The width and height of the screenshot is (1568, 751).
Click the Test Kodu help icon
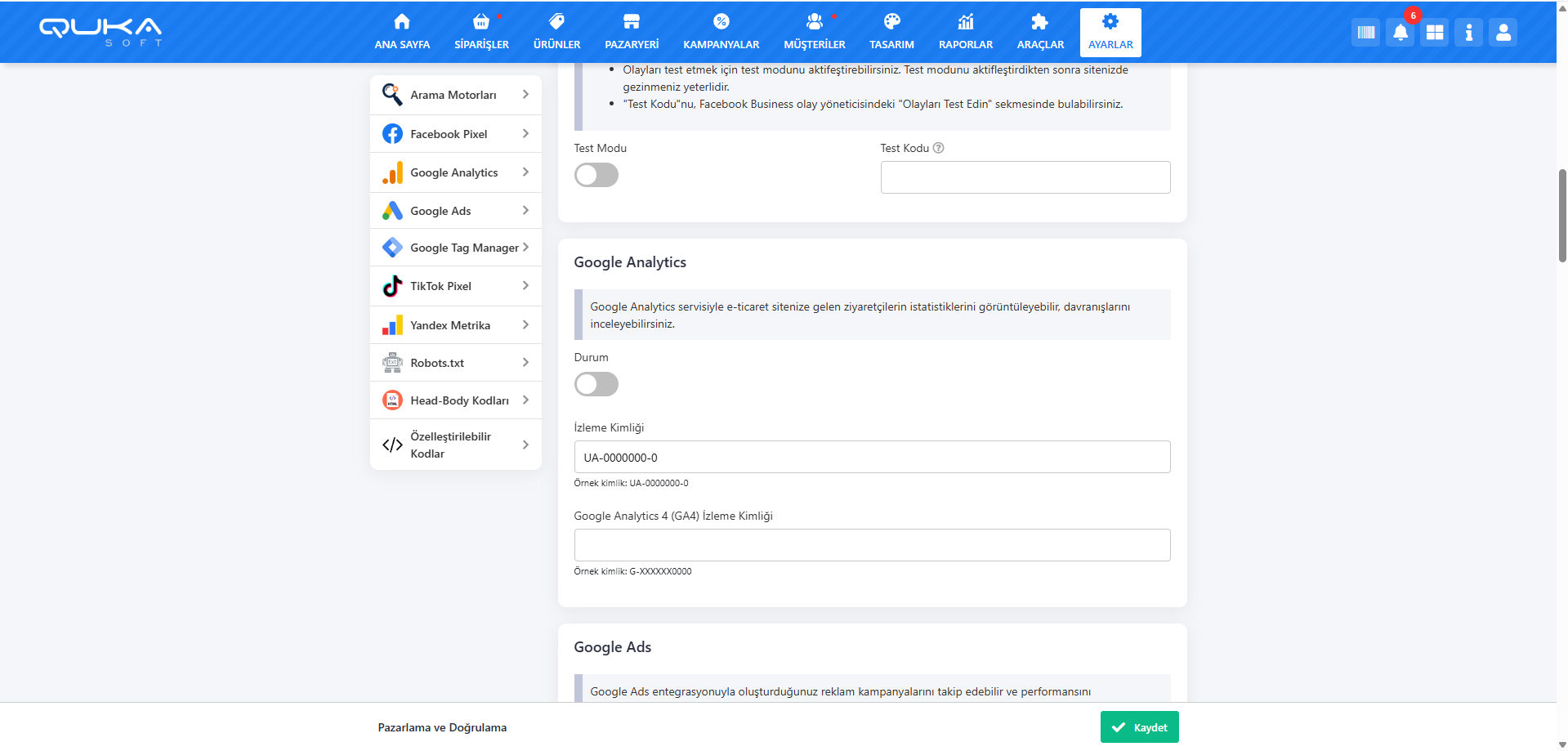point(938,148)
